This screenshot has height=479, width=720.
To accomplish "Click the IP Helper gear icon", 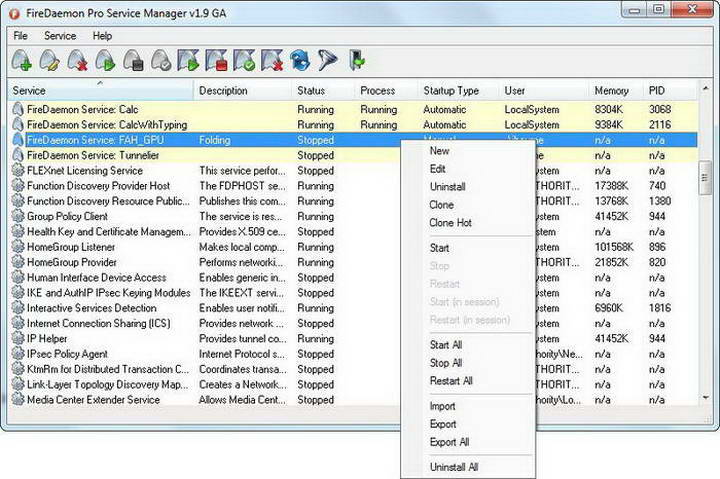I will click(x=18, y=338).
